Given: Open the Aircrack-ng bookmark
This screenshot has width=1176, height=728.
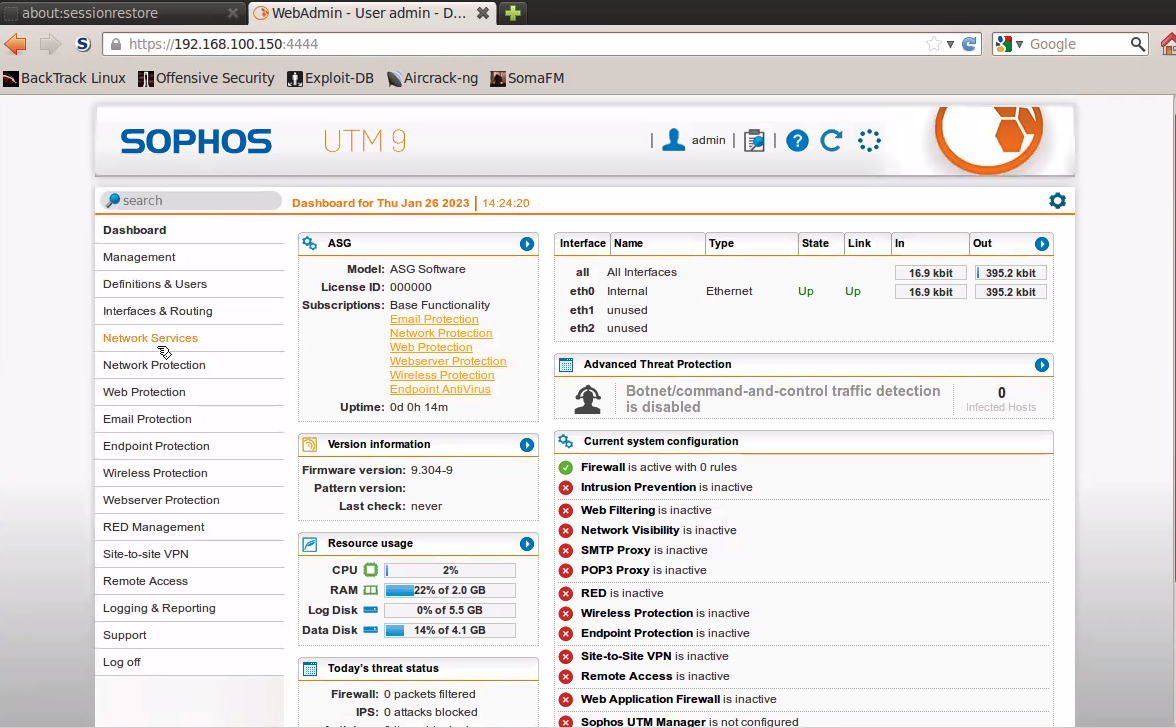Looking at the screenshot, I should [x=433, y=78].
